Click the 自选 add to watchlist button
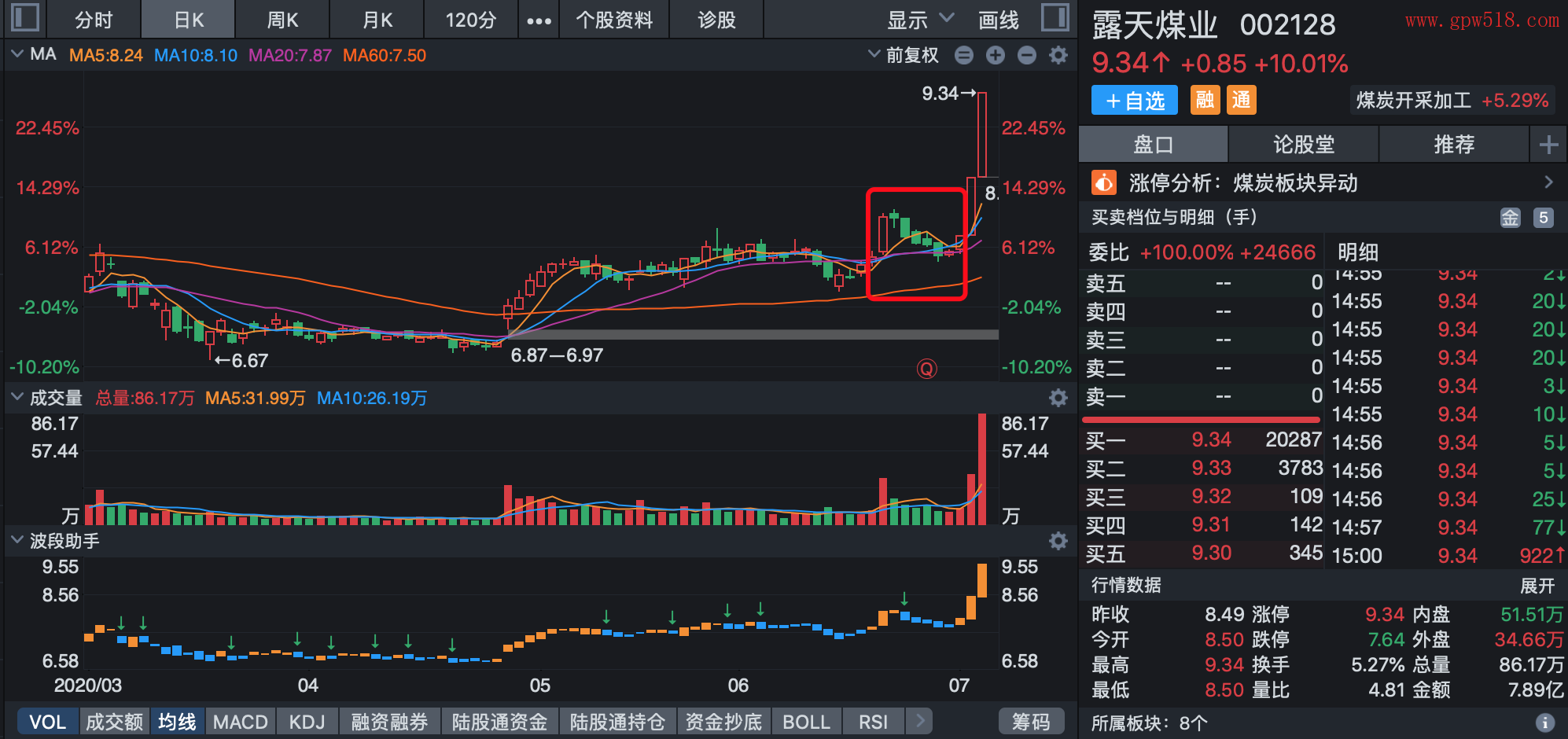The height and width of the screenshot is (739, 1568). pyautogui.click(x=1134, y=101)
